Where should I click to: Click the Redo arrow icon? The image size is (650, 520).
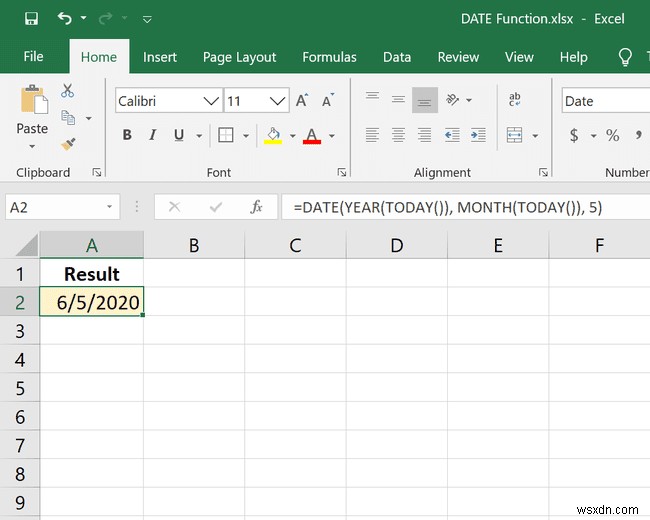[x=105, y=18]
